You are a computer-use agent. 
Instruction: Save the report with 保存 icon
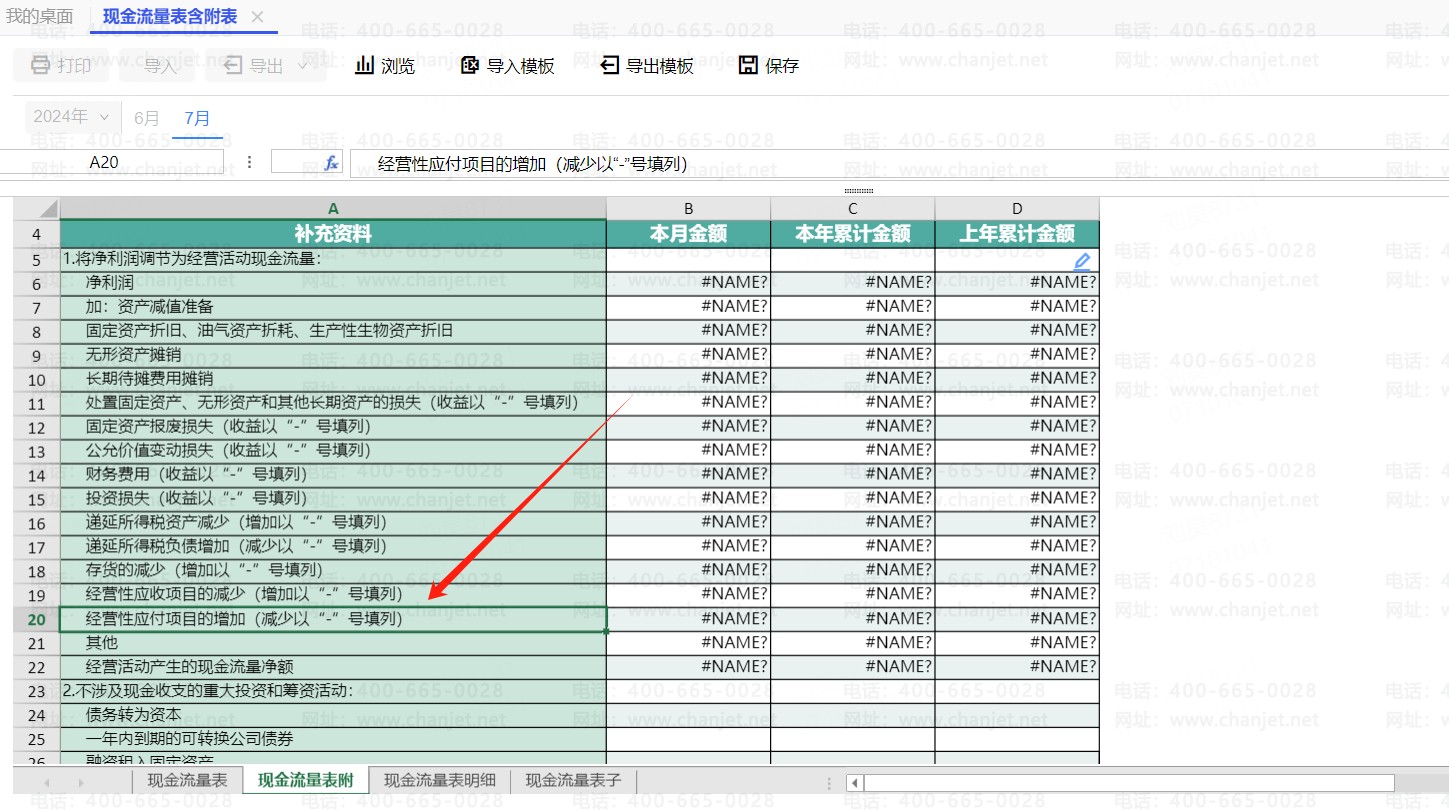[747, 66]
